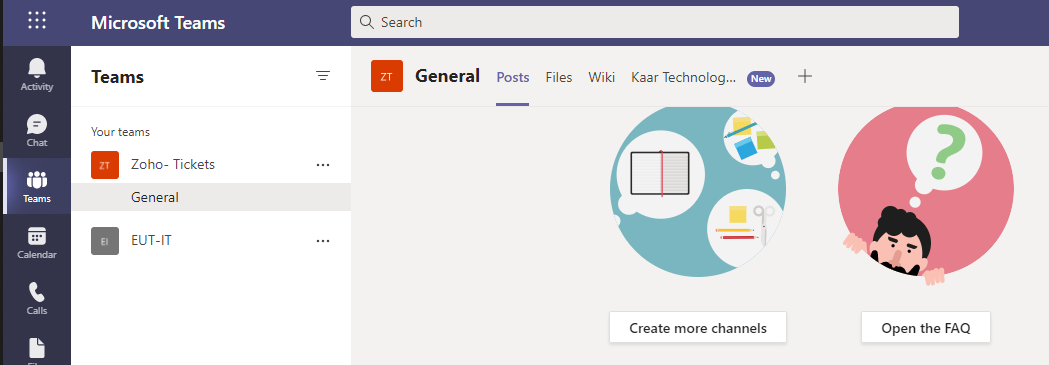The height and width of the screenshot is (365, 1049).
Task: Click the New badge
Action: [x=761, y=78]
